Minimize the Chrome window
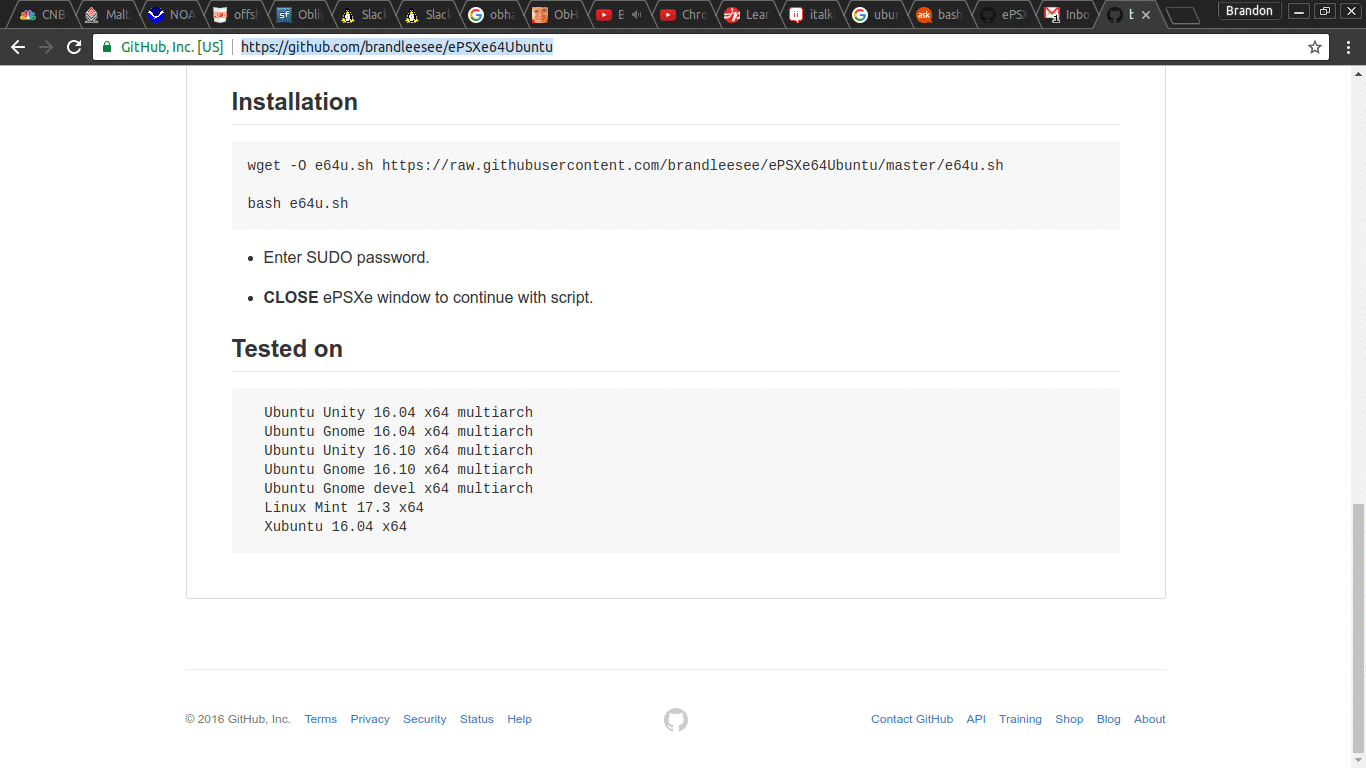This screenshot has height=768, width=1366. click(1298, 11)
